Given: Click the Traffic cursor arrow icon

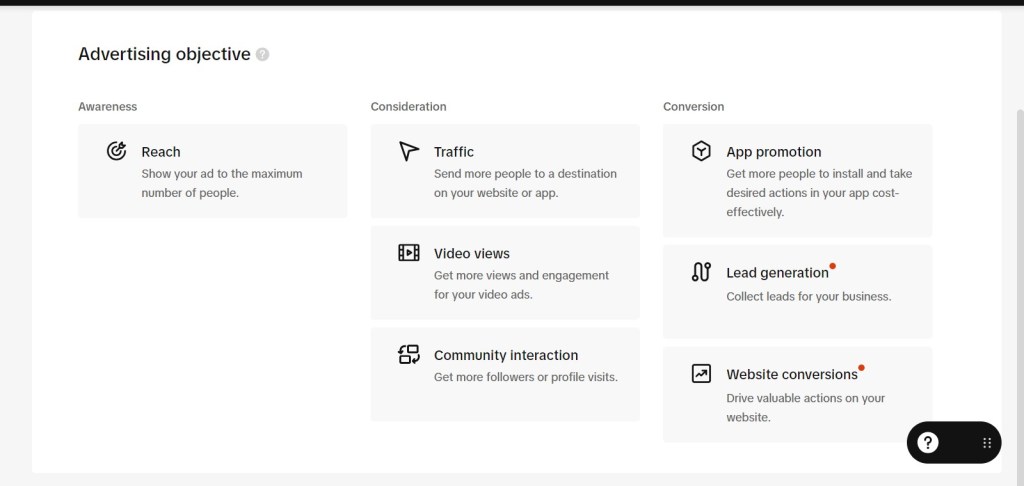Looking at the screenshot, I should [409, 151].
